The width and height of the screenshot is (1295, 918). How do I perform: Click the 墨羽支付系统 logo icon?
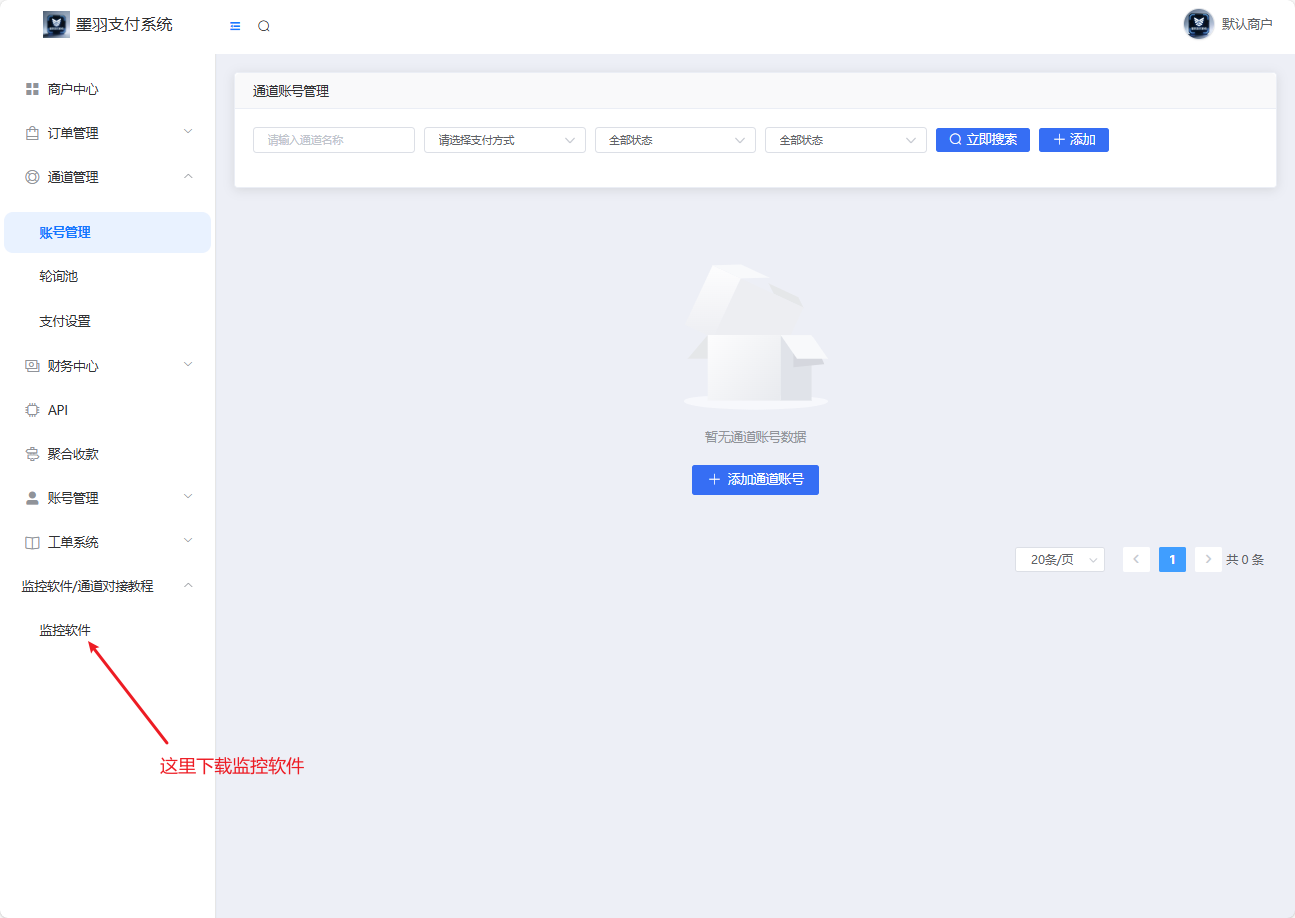click(56, 24)
